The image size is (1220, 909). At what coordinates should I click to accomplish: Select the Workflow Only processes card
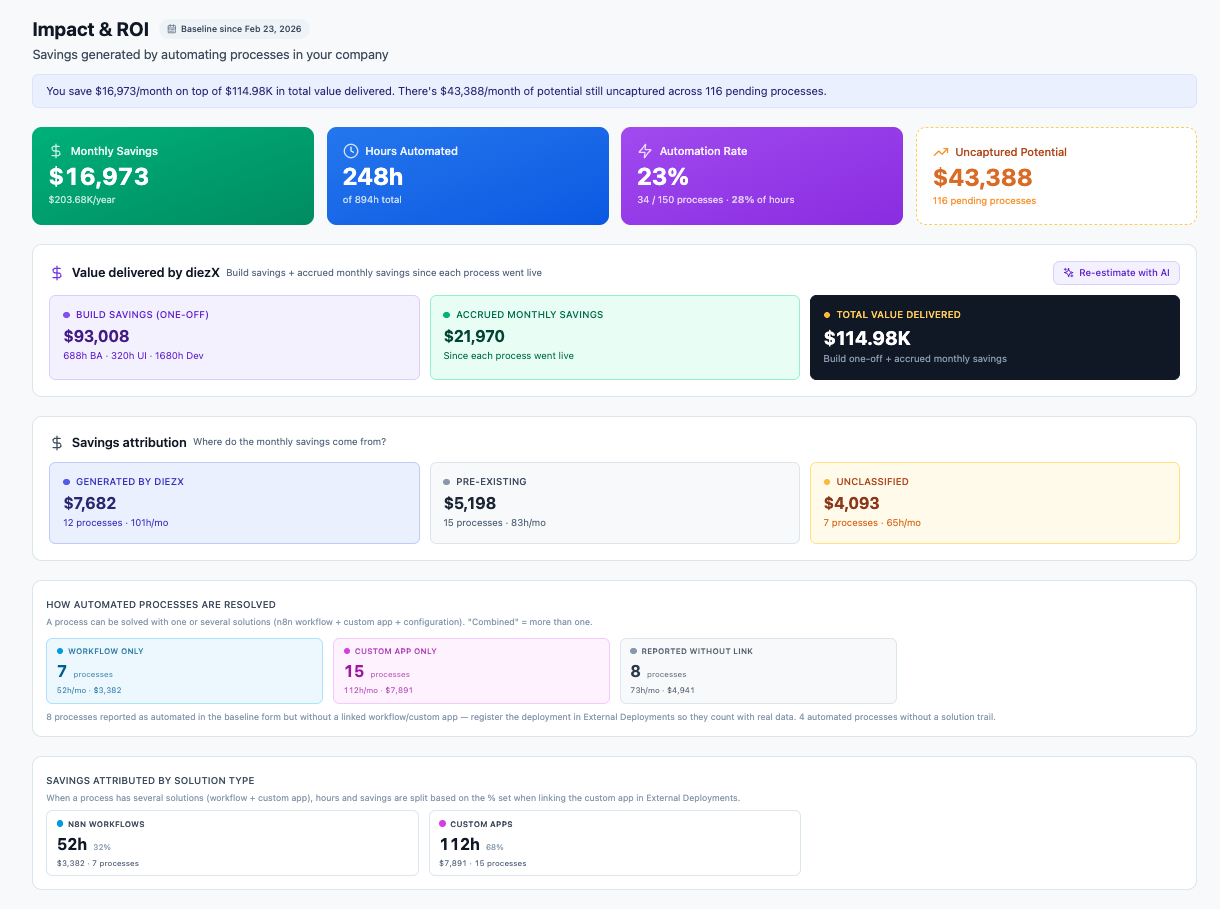[x=185, y=671]
